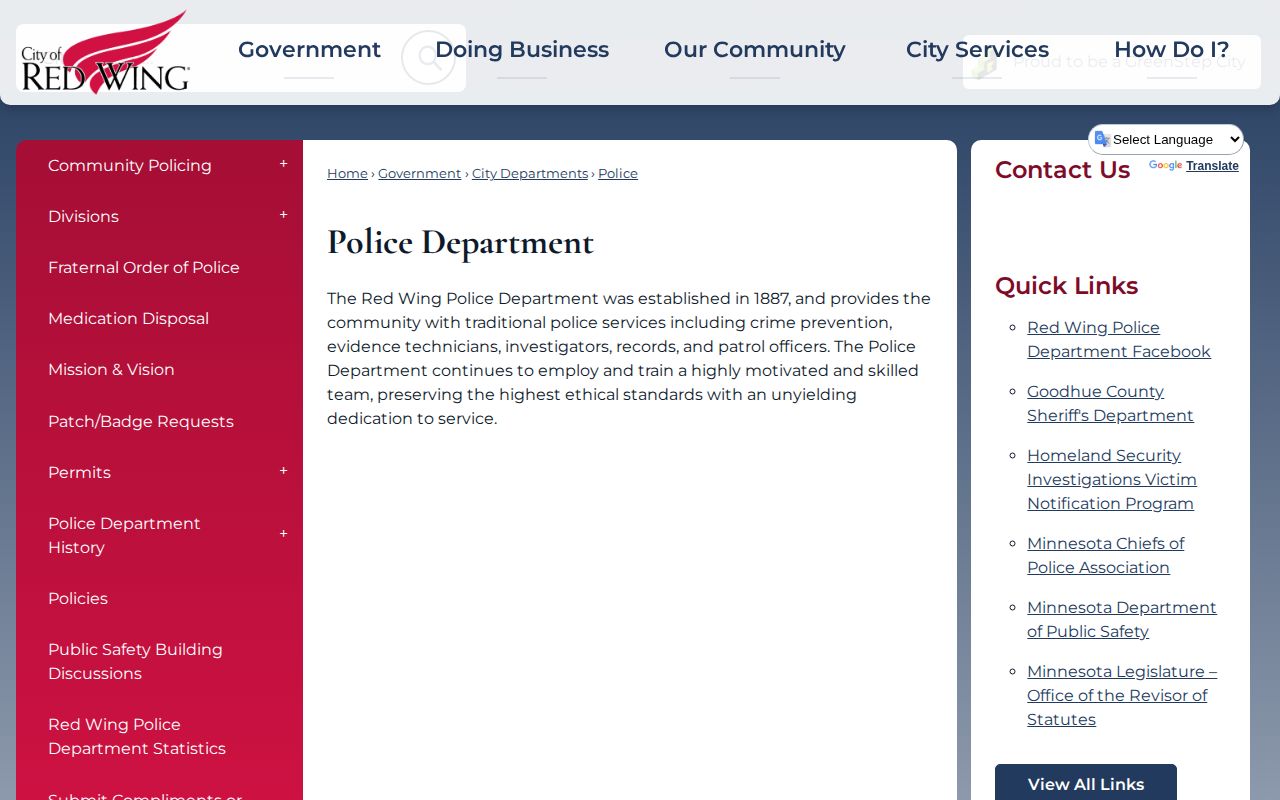Click the Contact Us heading
This screenshot has width=1280, height=800.
(1062, 170)
